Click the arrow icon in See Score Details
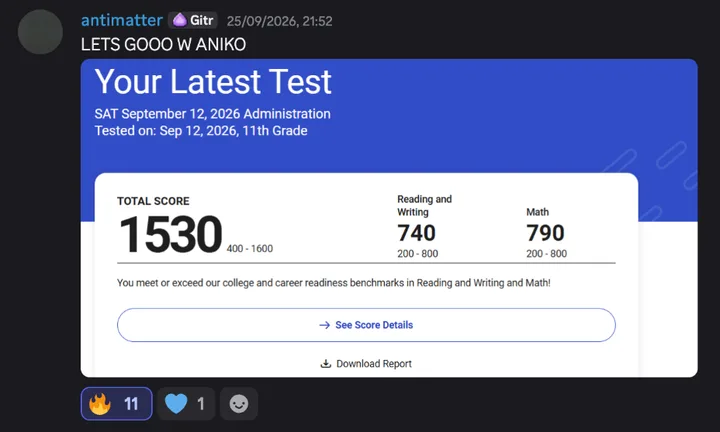The width and height of the screenshot is (720, 432). pos(325,325)
